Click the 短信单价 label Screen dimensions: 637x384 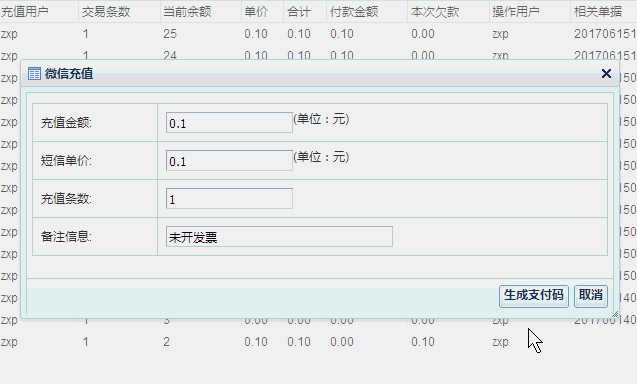tap(66, 161)
